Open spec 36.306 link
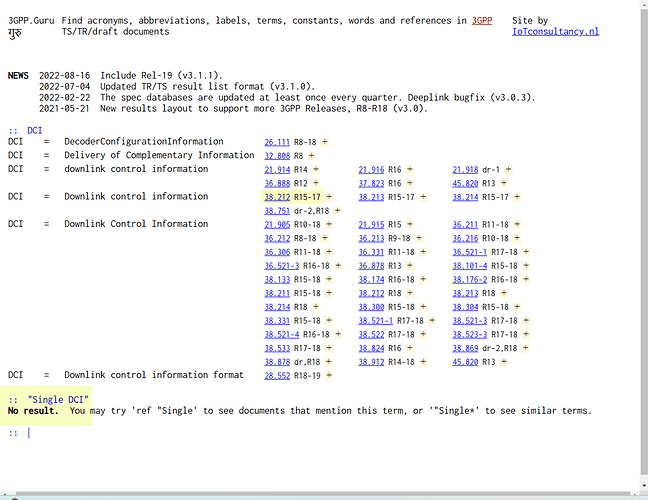The image size is (648, 500). [277, 252]
